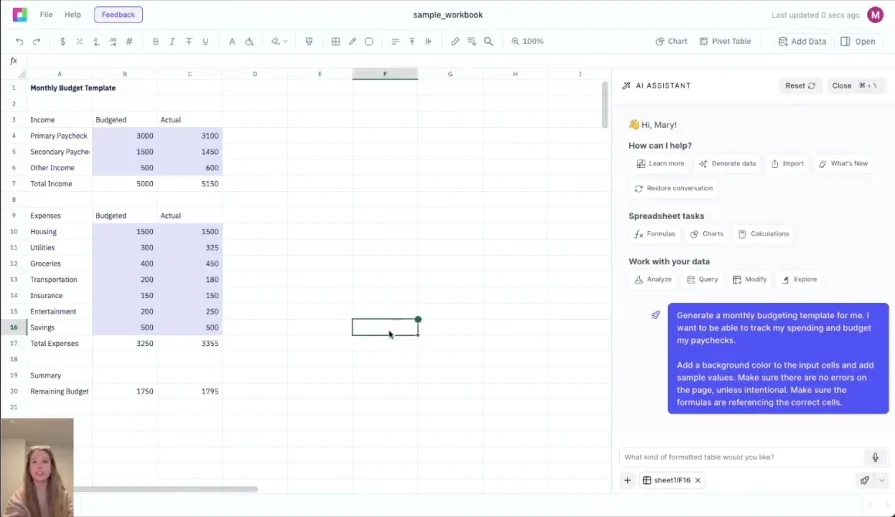
Task: Open the 100% zoom control
Action: click(527, 42)
